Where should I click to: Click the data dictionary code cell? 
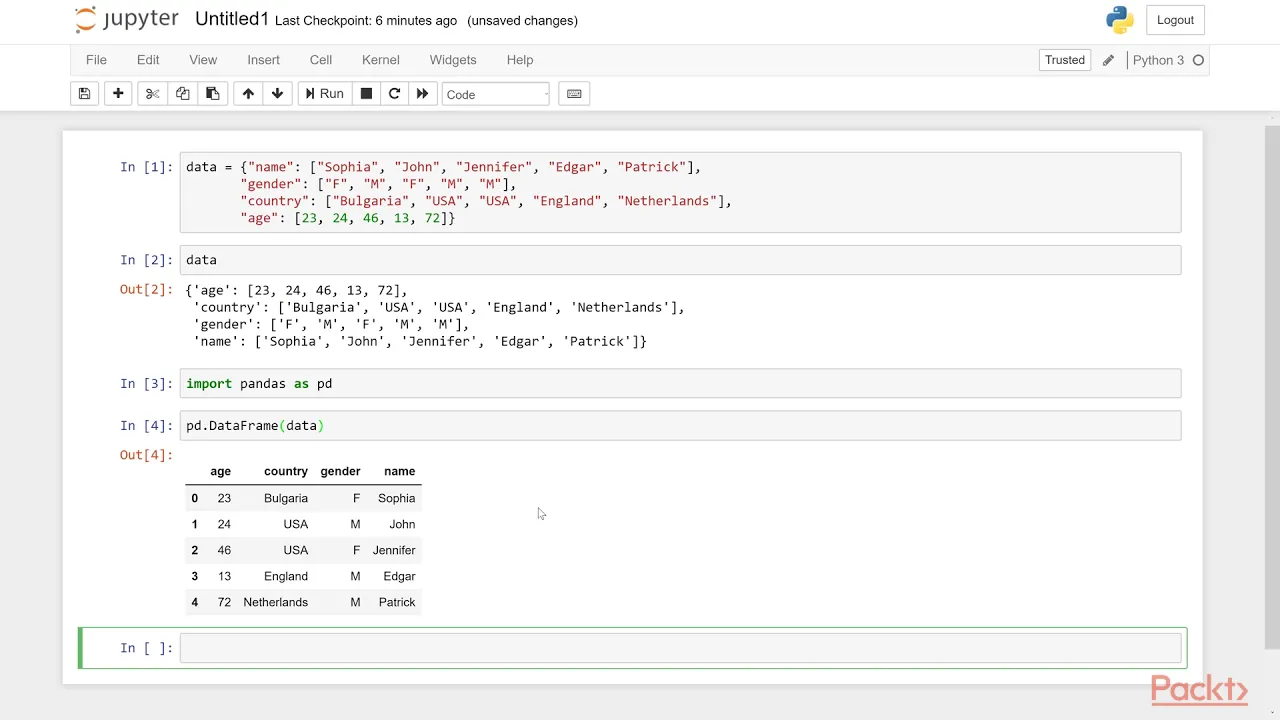click(x=680, y=192)
